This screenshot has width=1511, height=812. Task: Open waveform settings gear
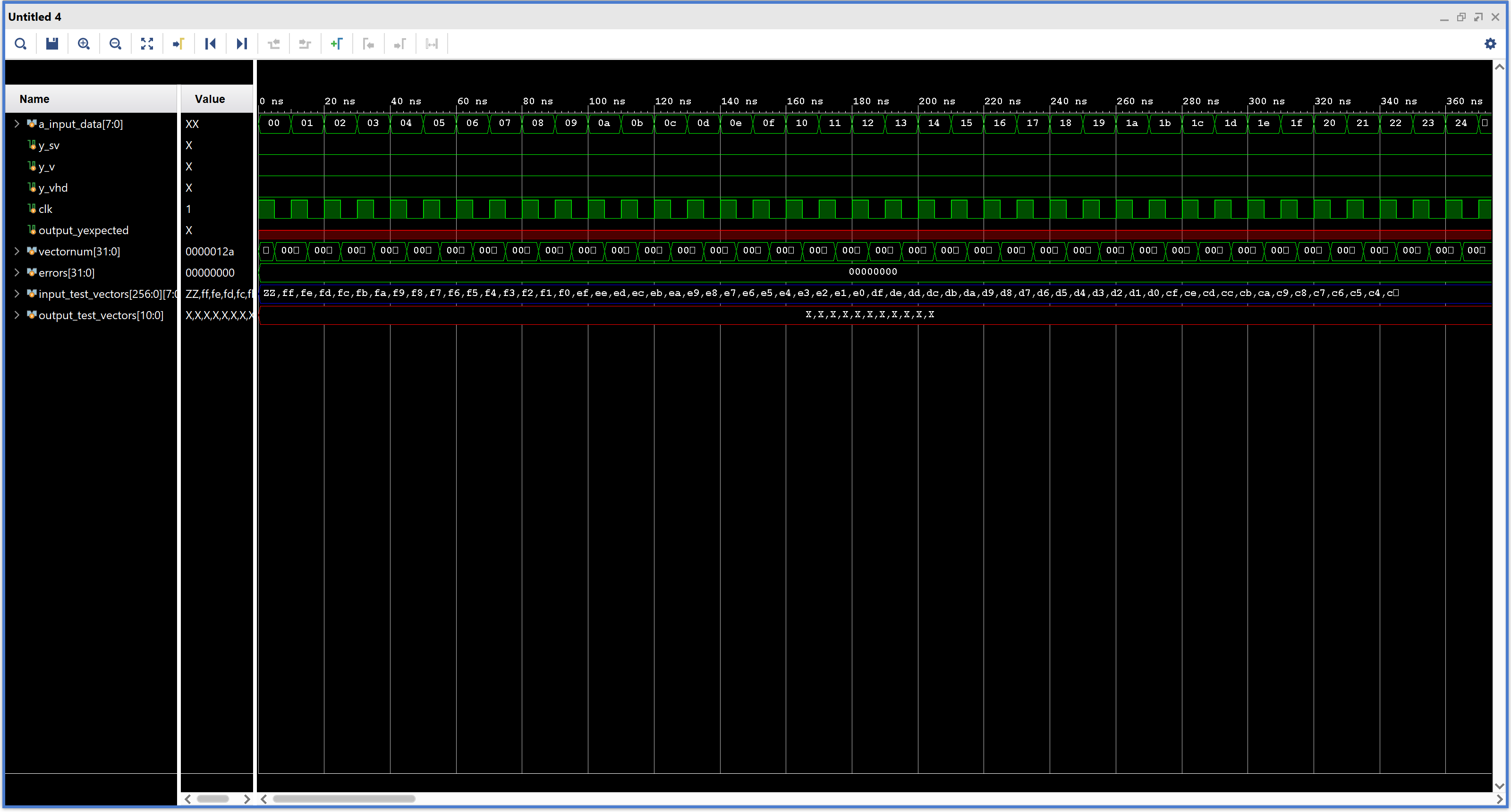point(1490,44)
